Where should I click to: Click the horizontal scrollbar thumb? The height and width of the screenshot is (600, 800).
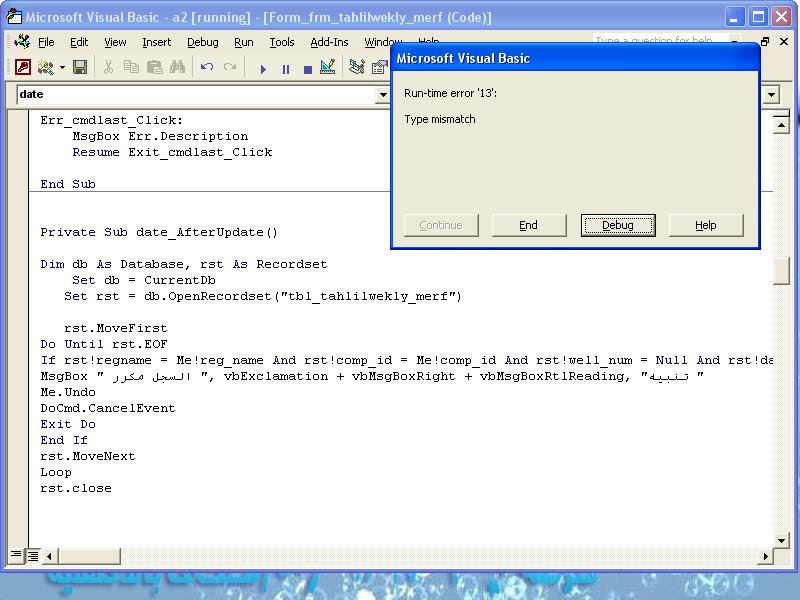pos(89,556)
